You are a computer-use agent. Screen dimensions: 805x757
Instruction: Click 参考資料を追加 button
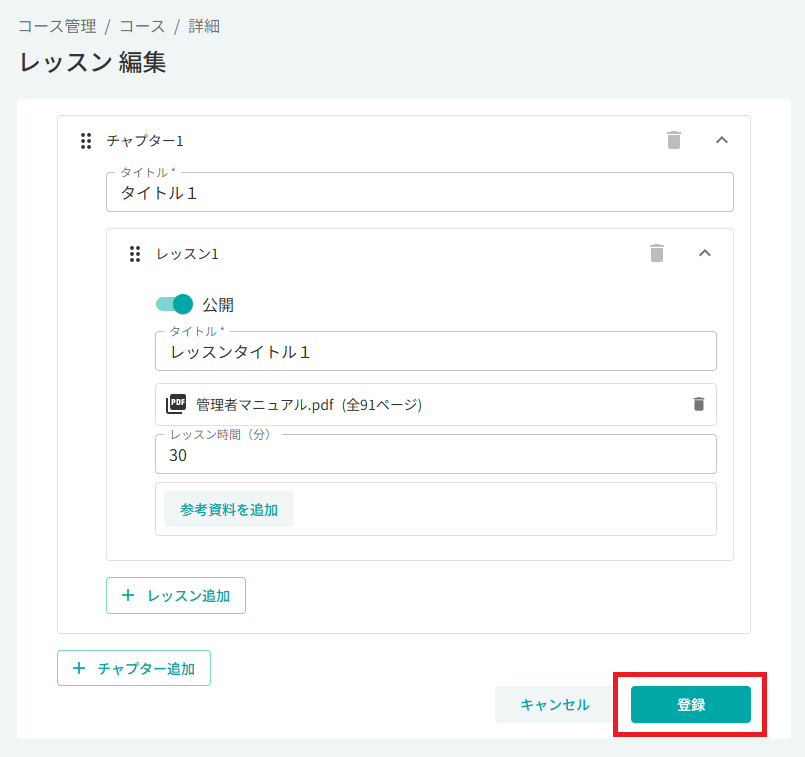point(229,509)
